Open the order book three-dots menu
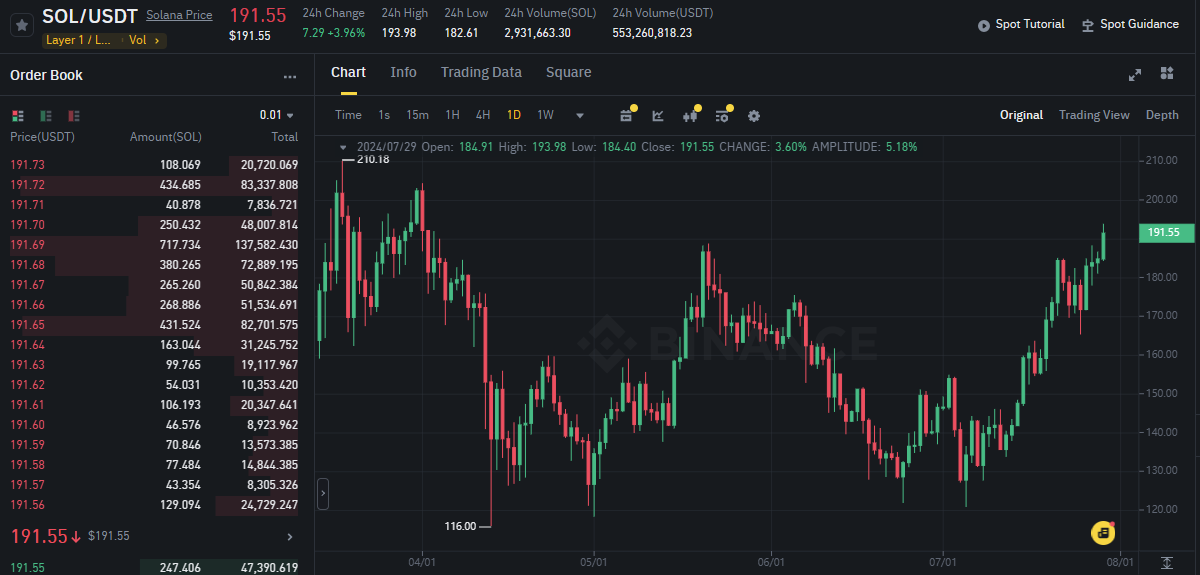 point(290,76)
